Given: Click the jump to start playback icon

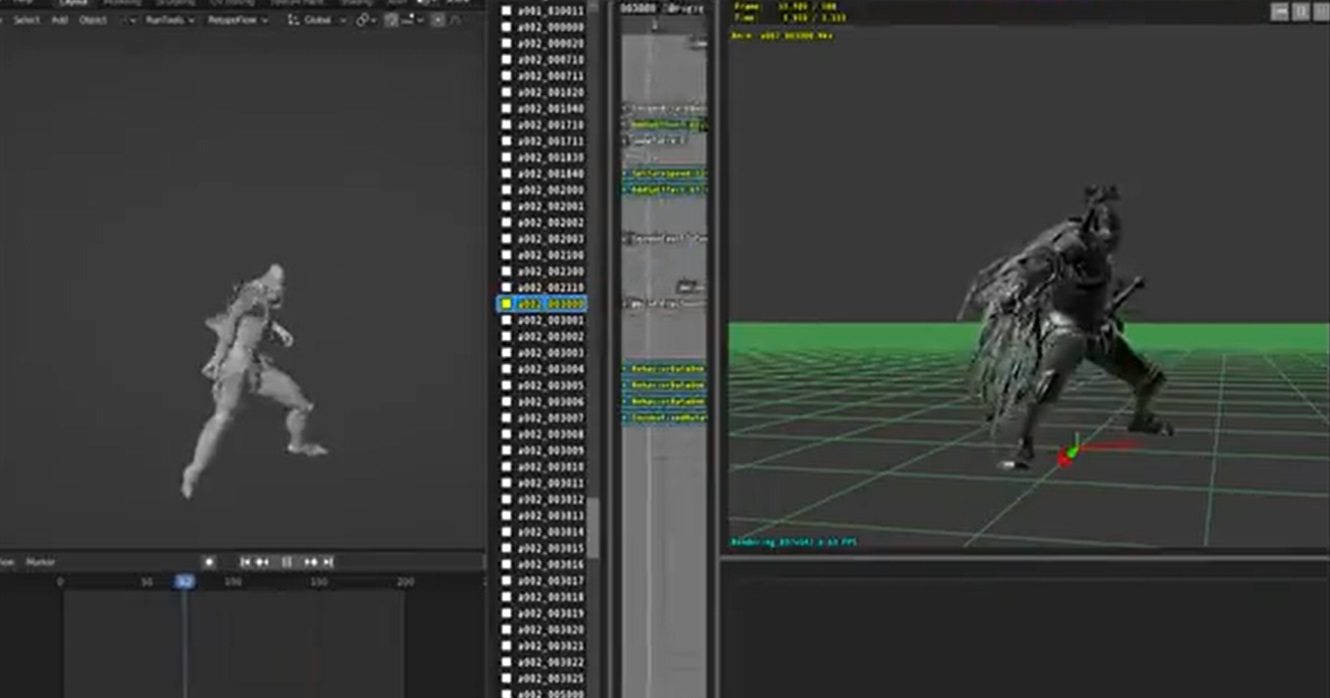Looking at the screenshot, I should [246, 563].
